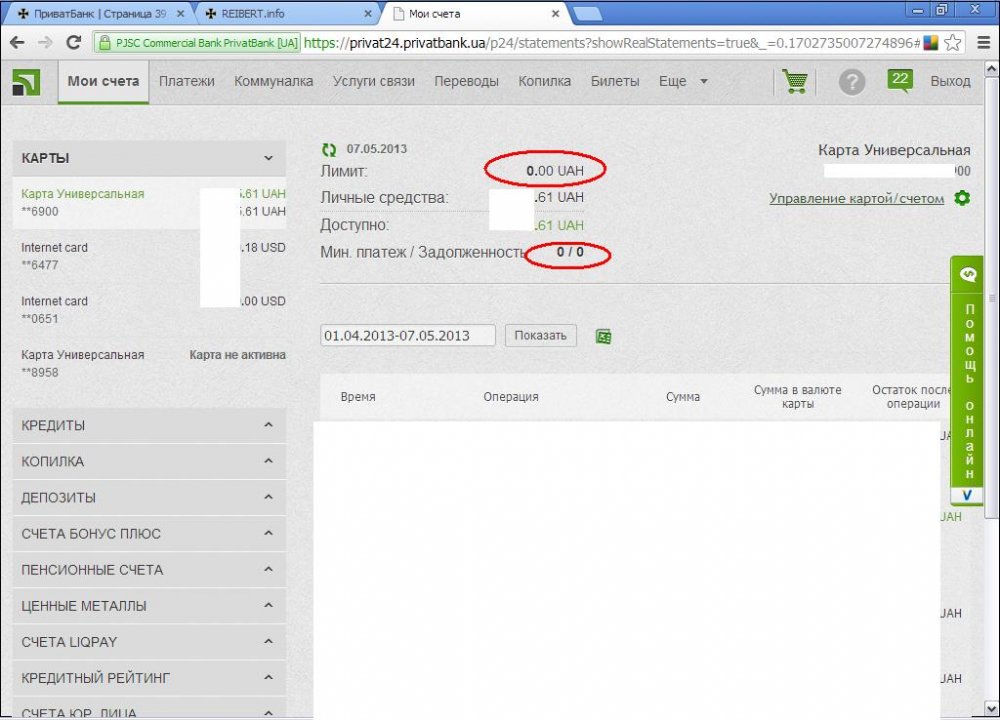Select Internet card **6477
1000x720 pixels.
pos(149,256)
